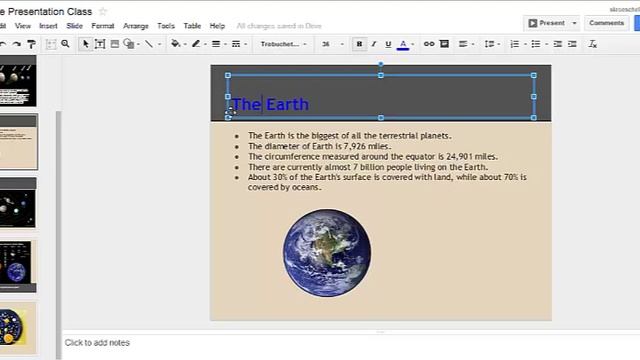640x360 pixels.
Task: Click the shape tool icon
Action: coord(129,44)
